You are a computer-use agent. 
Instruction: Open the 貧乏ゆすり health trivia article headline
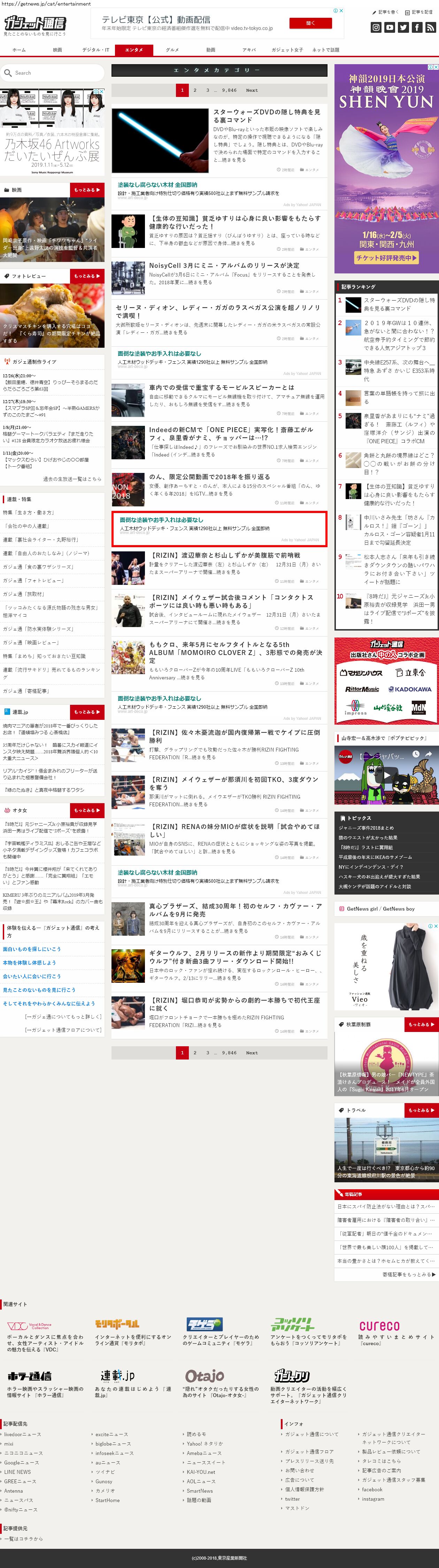coord(235,222)
